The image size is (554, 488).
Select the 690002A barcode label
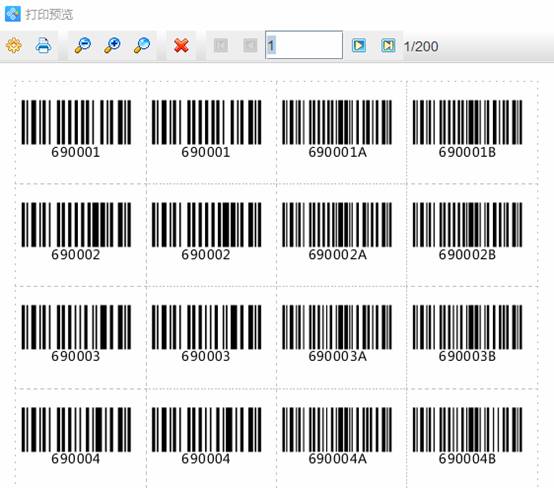pos(337,231)
